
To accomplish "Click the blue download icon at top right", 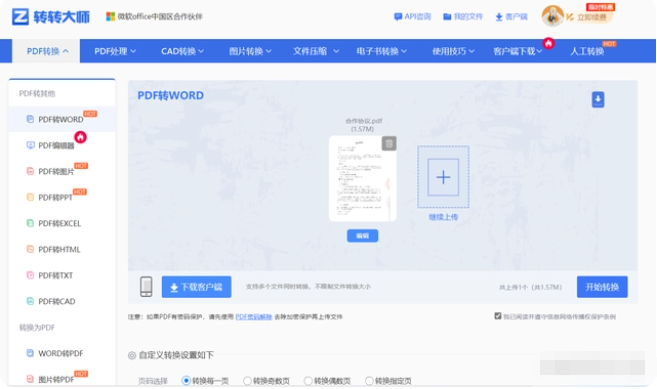I will click(598, 99).
